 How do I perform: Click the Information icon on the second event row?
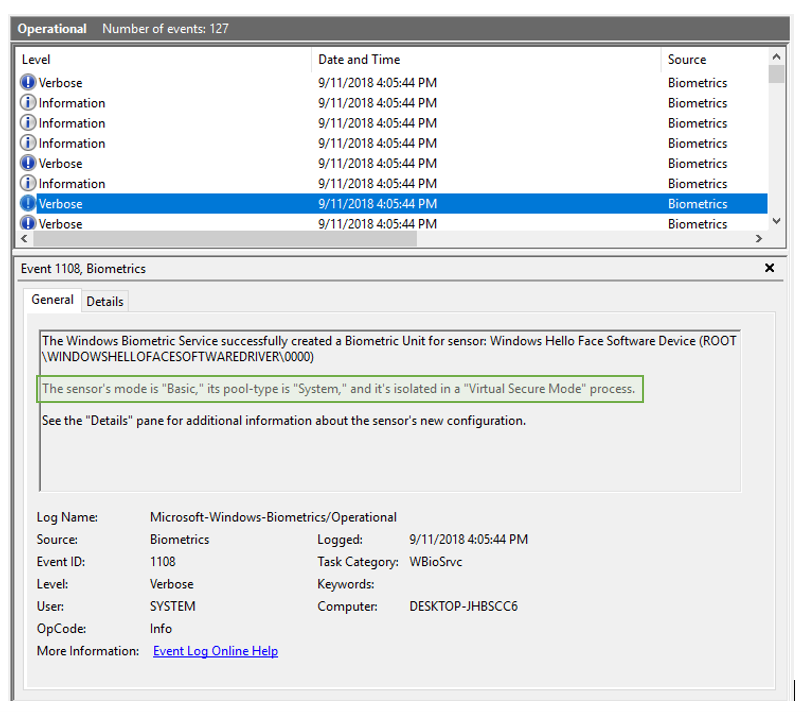[x=29, y=102]
